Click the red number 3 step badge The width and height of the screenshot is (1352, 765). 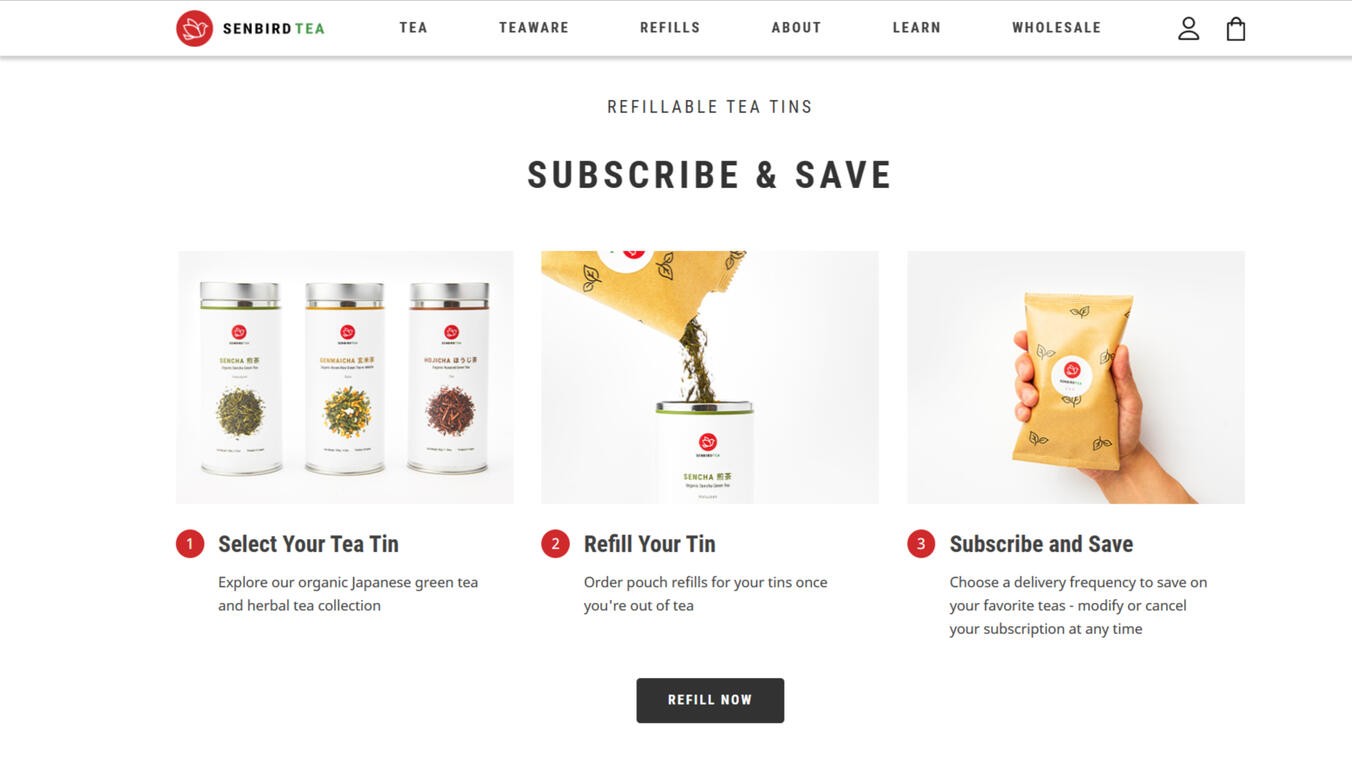pyautogui.click(x=921, y=544)
